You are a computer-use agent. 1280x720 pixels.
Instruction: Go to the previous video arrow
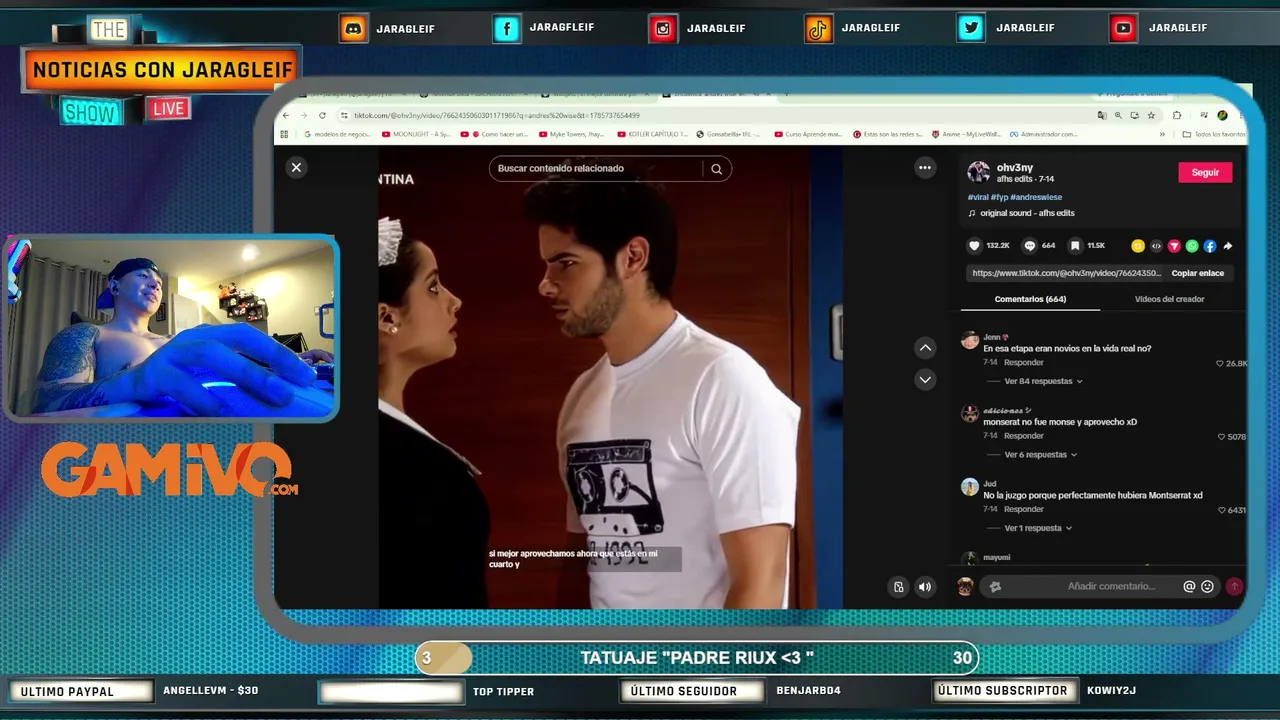click(925, 348)
